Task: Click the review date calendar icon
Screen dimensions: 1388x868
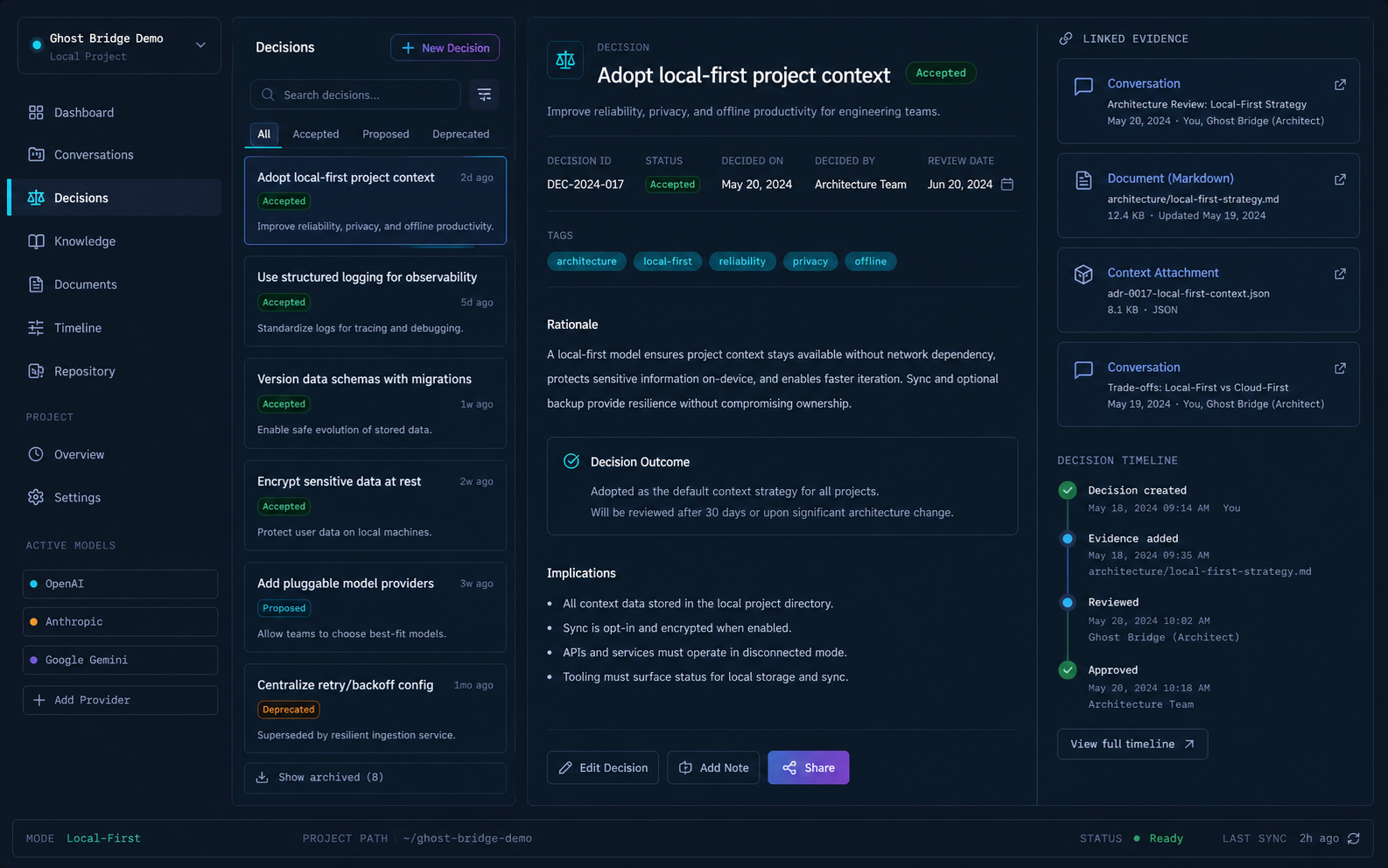Action: pyautogui.click(x=1007, y=184)
